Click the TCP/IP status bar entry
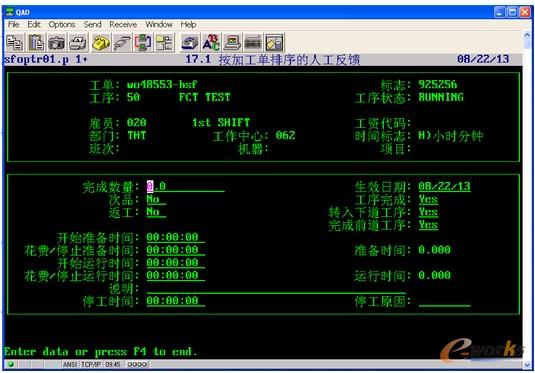Viewport: 535px width, 373px height. [91, 364]
